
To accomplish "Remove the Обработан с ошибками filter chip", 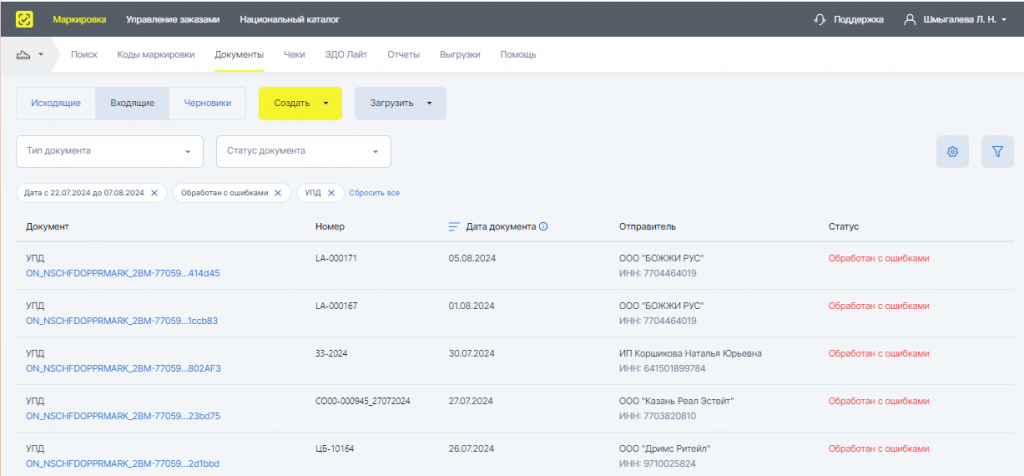I will tap(278, 192).
